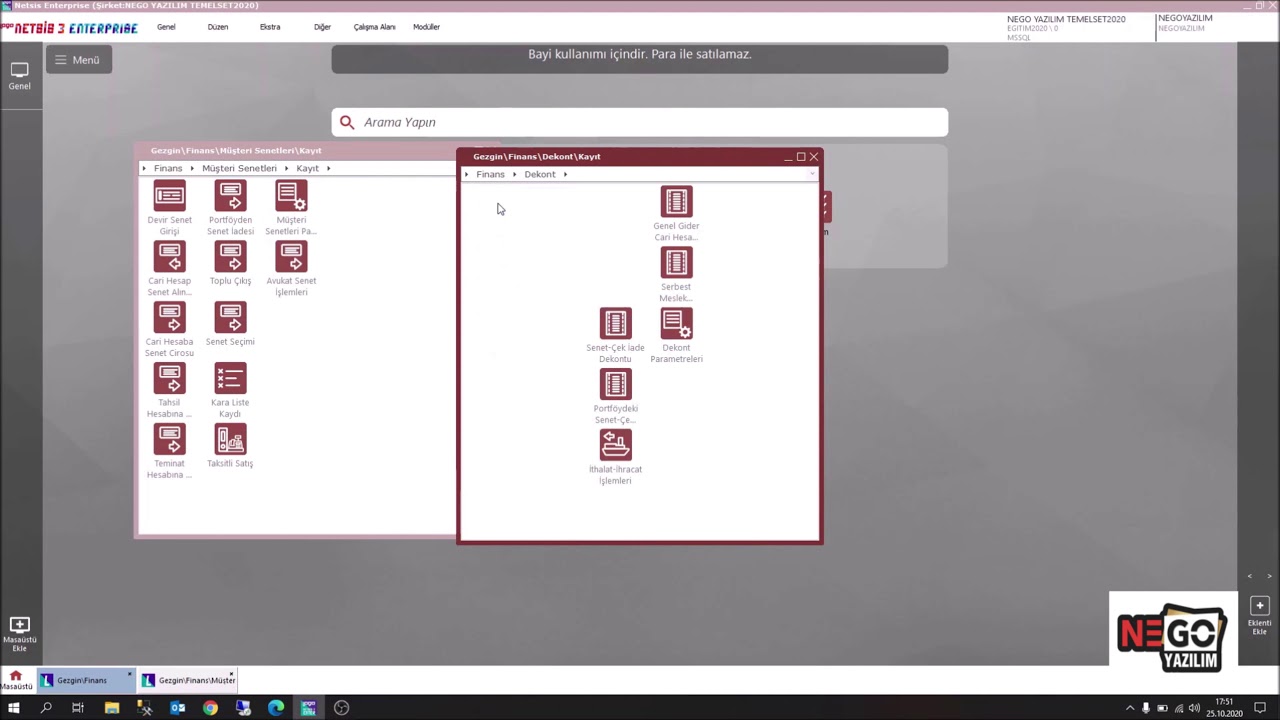The height and width of the screenshot is (720, 1280).
Task: Click Finans breadcrumb in Dekont window
Action: click(490, 174)
